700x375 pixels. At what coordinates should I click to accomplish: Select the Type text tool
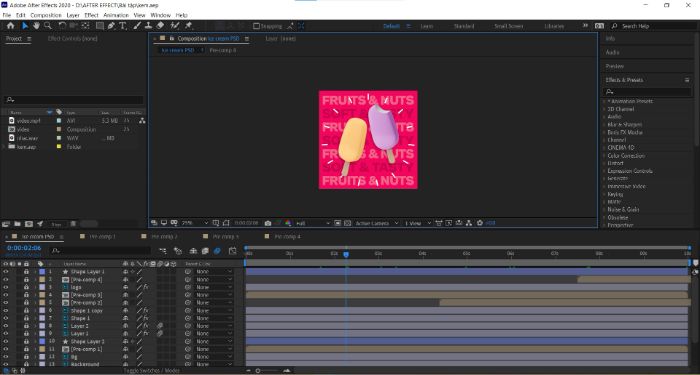[x=122, y=26]
